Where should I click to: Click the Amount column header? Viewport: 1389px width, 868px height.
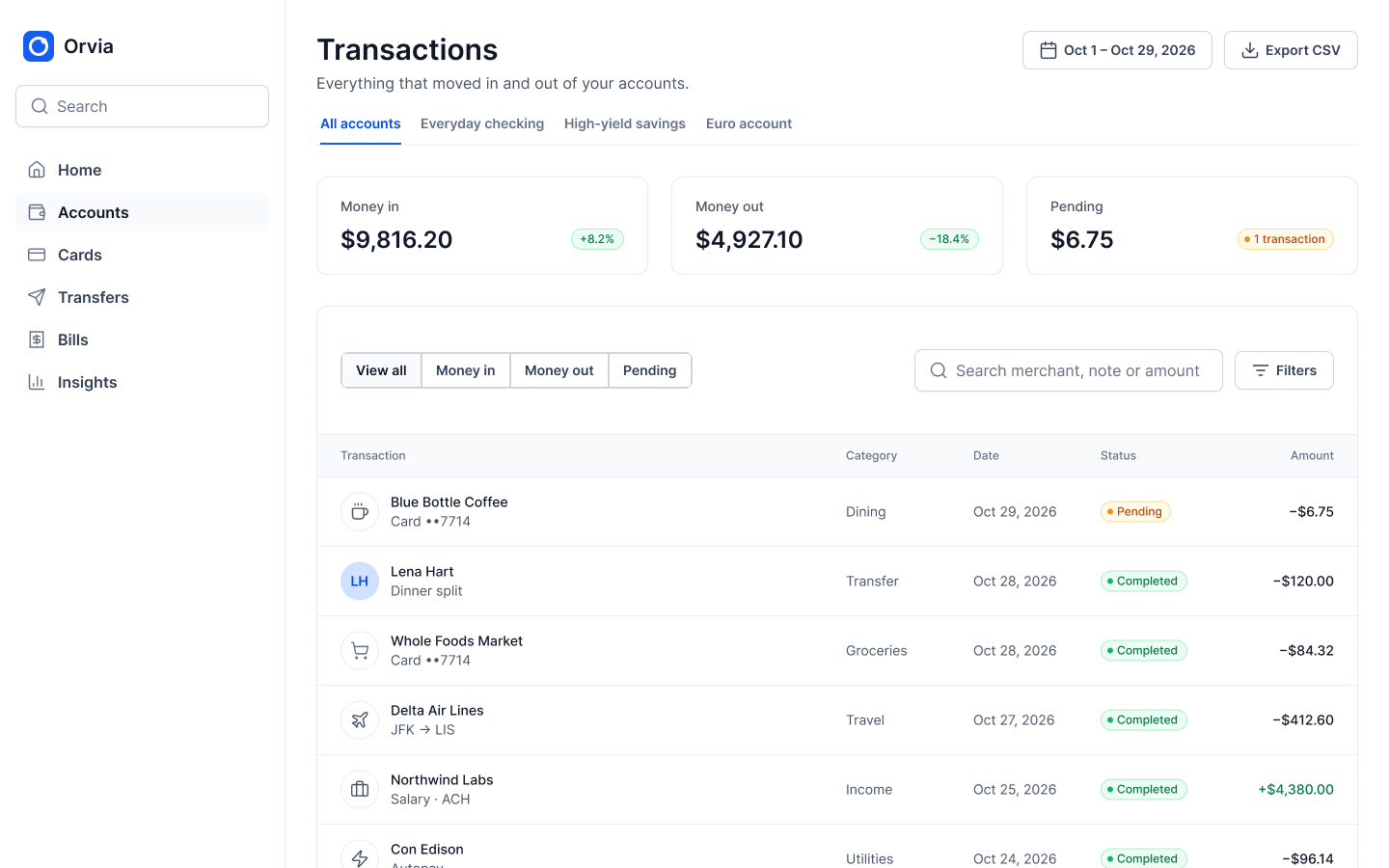click(x=1312, y=455)
